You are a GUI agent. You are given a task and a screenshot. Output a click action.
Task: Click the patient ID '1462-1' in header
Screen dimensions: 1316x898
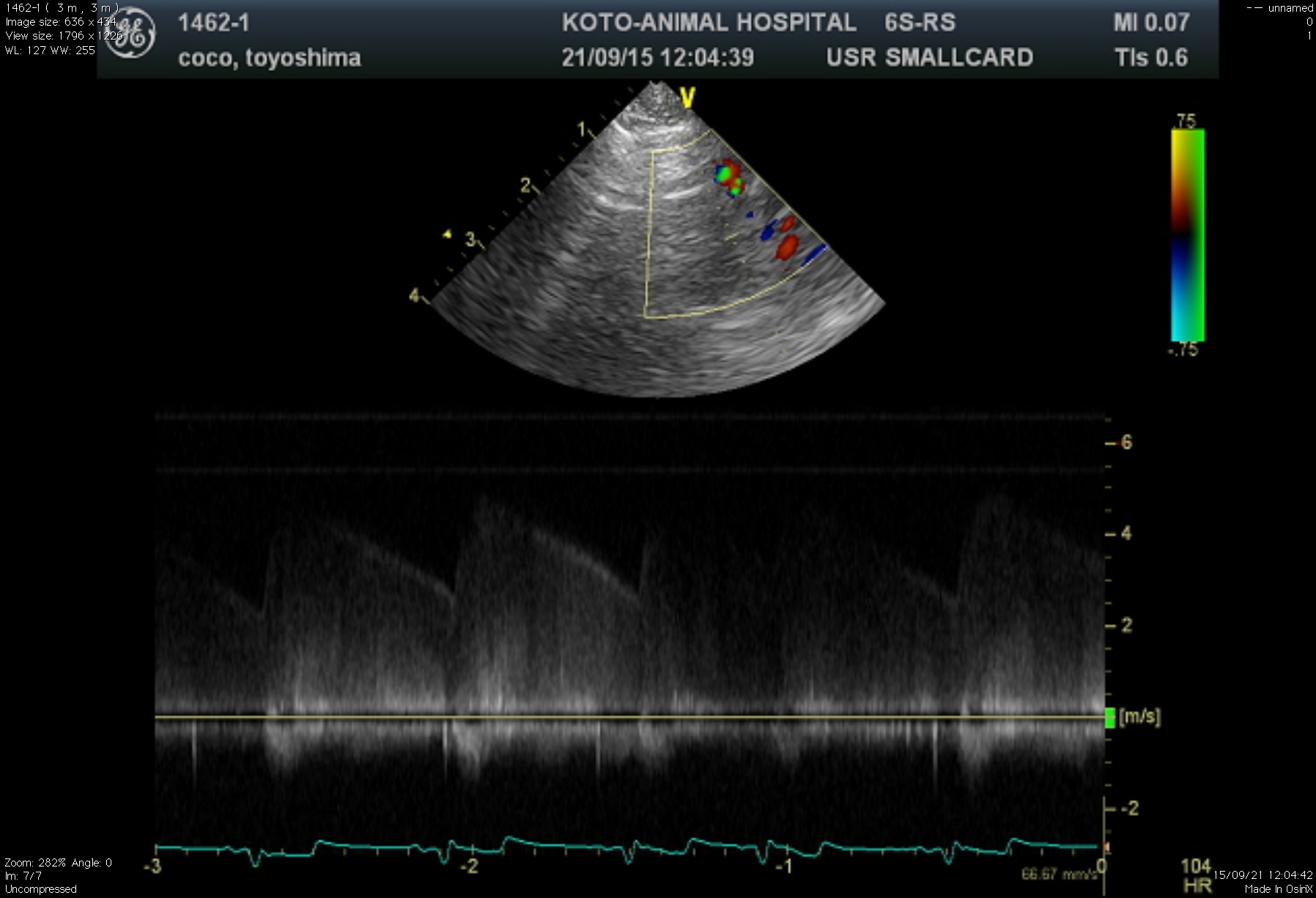point(214,23)
